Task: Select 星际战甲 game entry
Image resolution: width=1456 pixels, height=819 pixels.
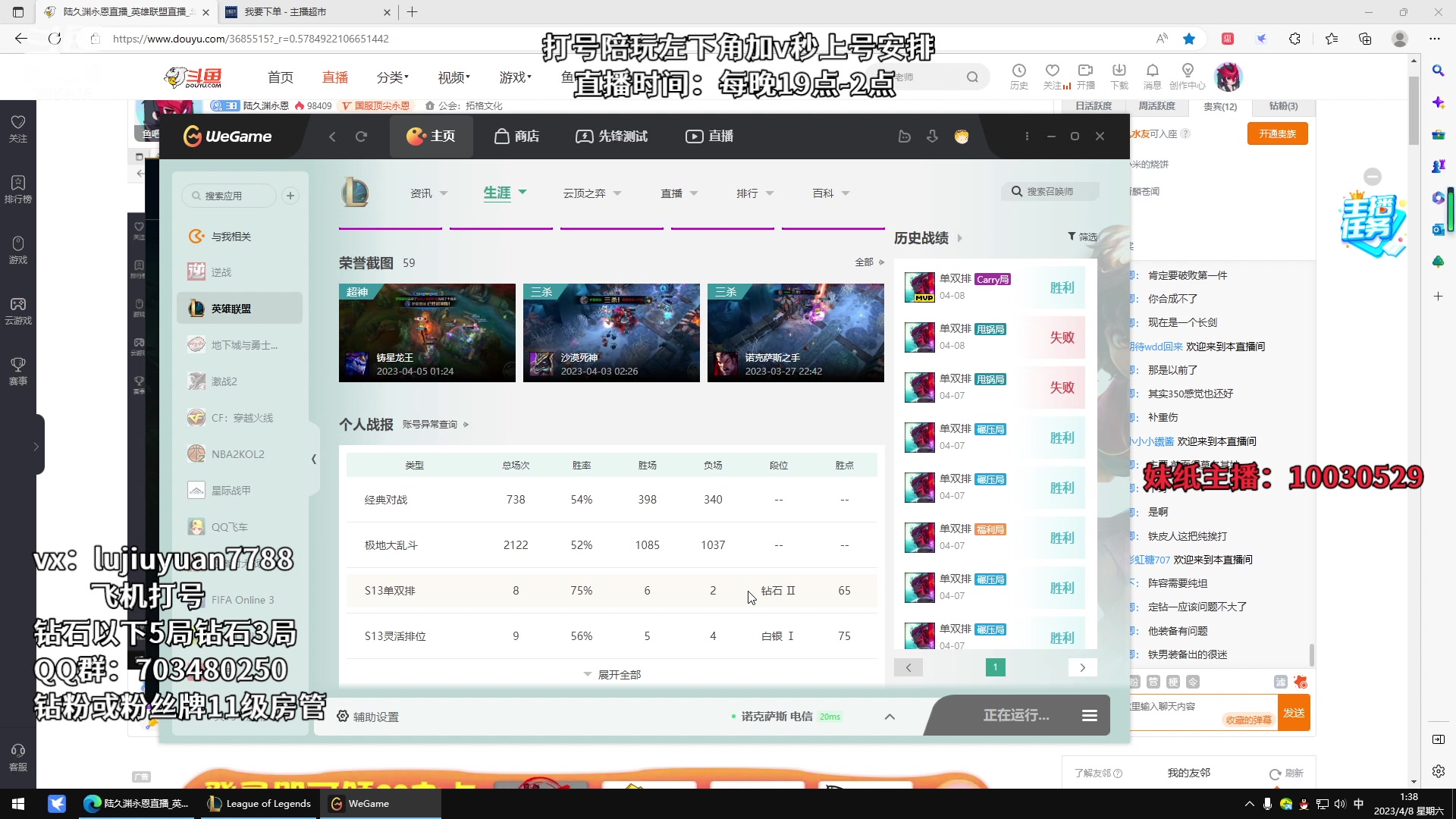Action: (x=240, y=491)
